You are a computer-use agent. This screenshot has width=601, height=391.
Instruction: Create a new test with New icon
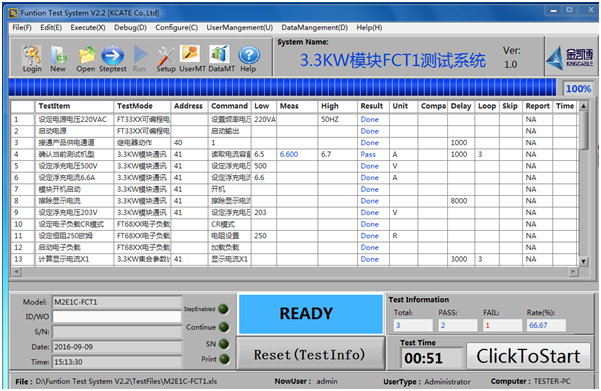58,58
